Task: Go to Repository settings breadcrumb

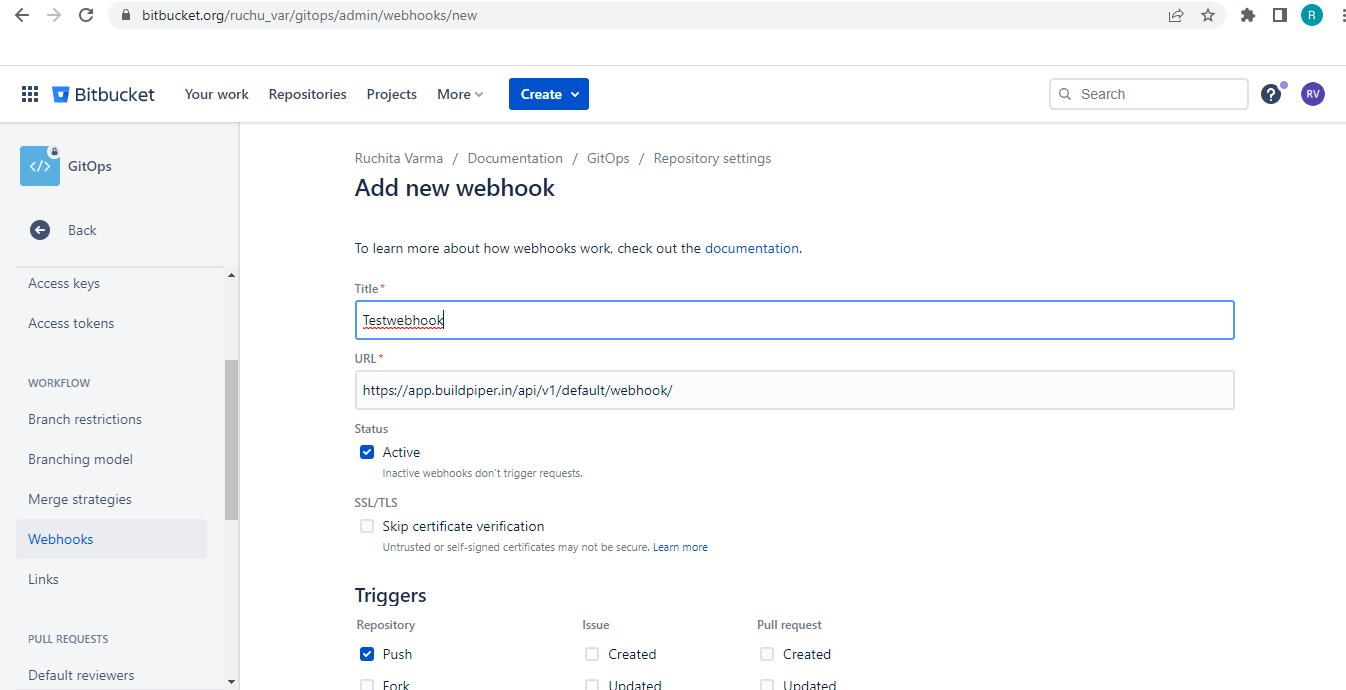Action: (x=712, y=158)
